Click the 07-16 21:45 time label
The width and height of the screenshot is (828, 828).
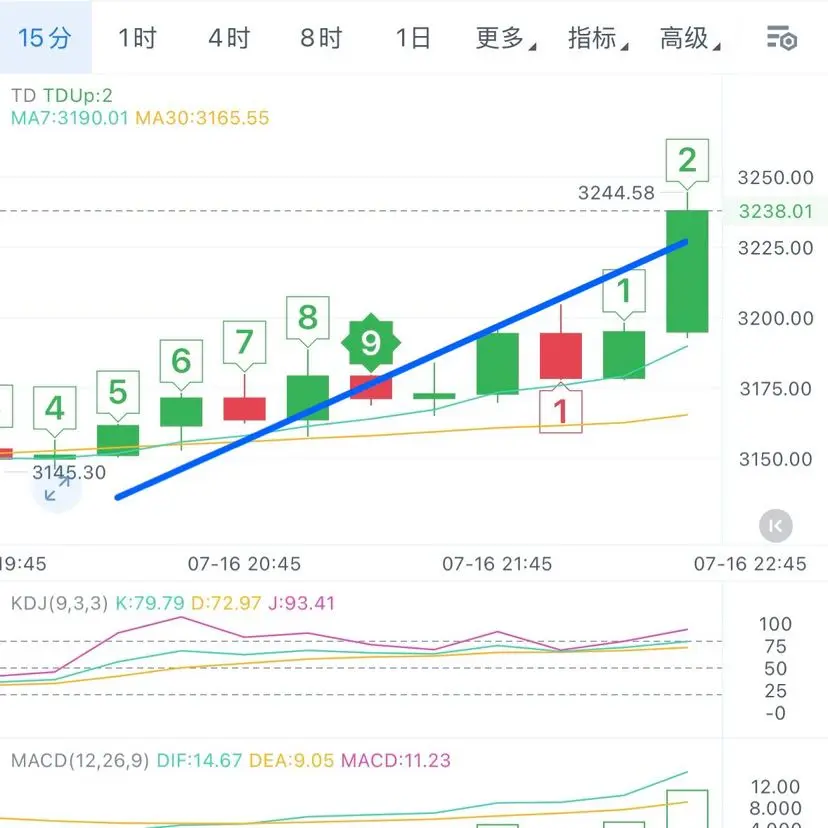pos(497,564)
